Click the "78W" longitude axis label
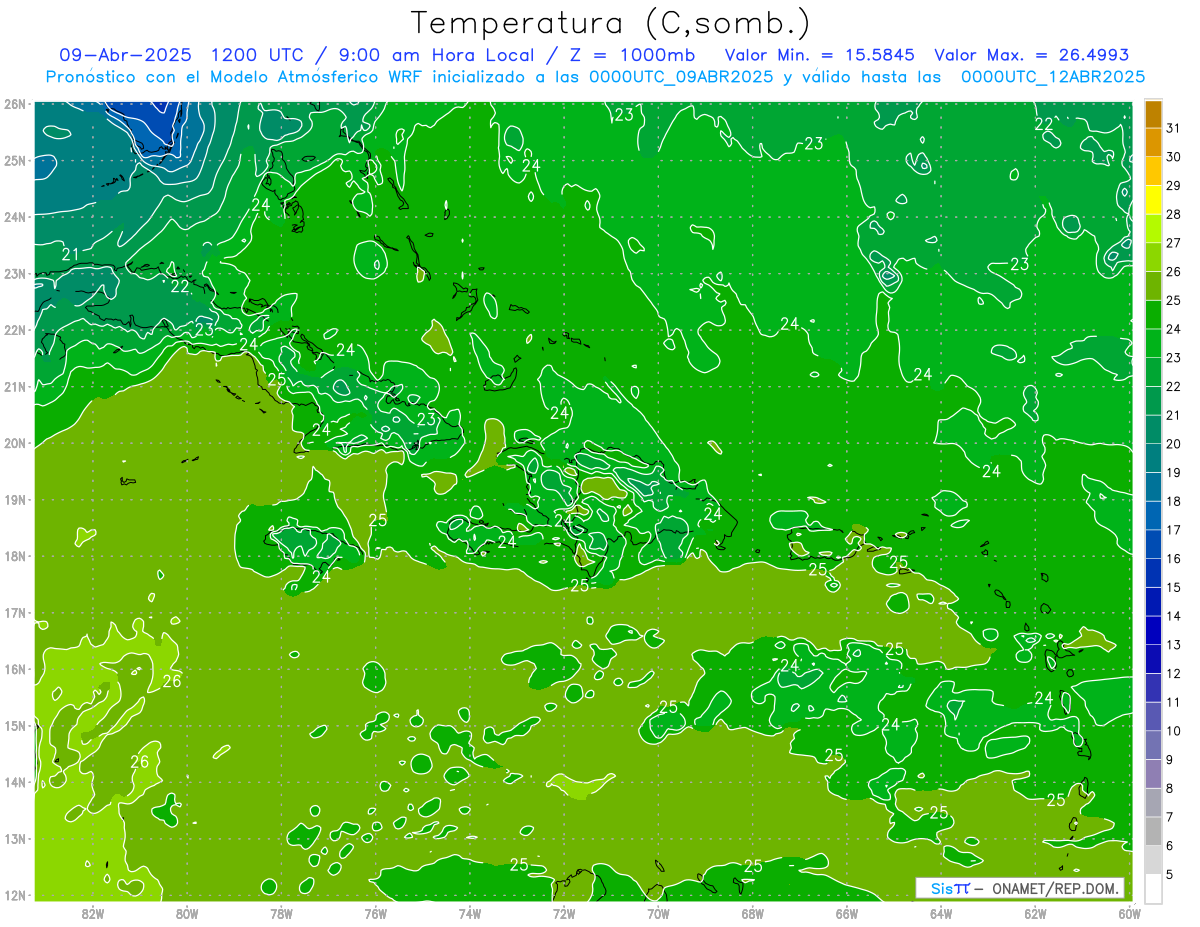This screenshot has width=1200, height=927. pos(281,914)
